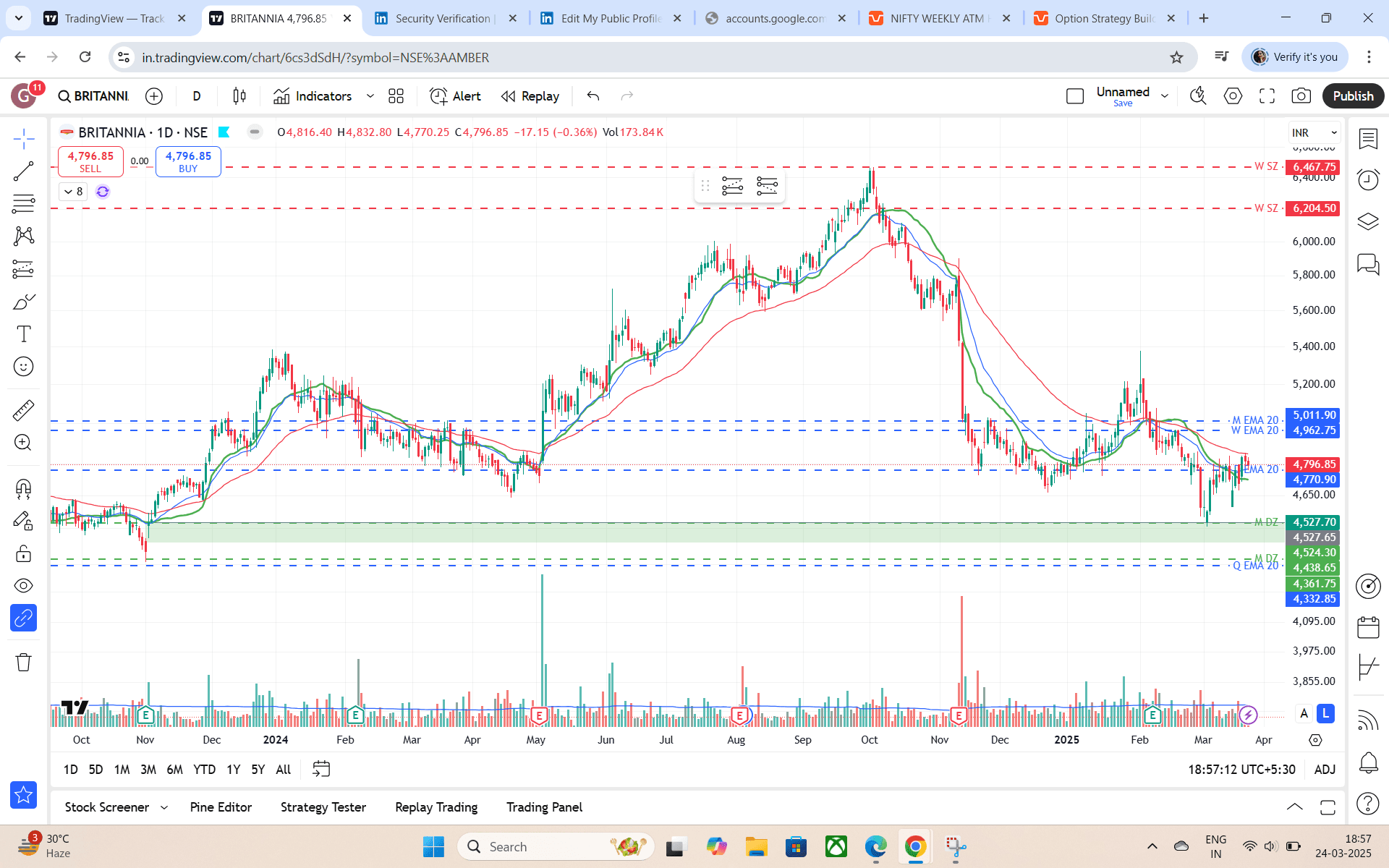The image size is (1389, 868).
Task: Select the trend line drawing tool
Action: (24, 171)
